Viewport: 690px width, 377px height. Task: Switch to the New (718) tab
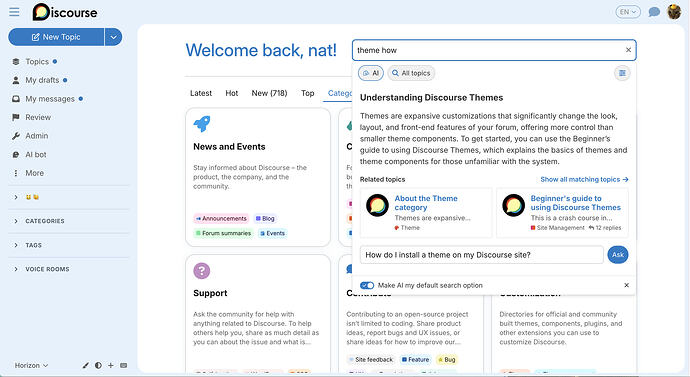click(x=269, y=93)
